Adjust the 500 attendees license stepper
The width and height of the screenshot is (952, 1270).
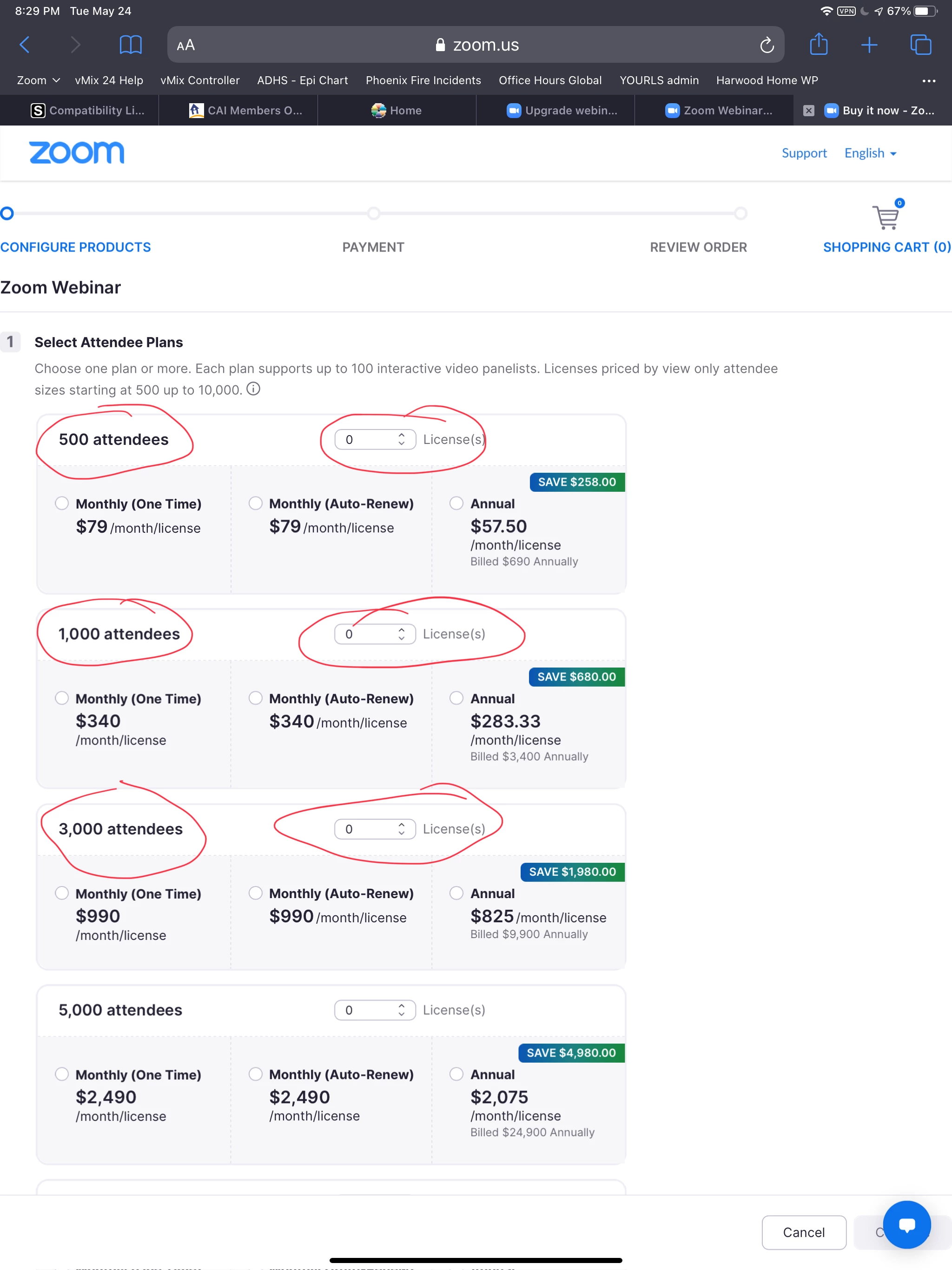[x=401, y=440]
